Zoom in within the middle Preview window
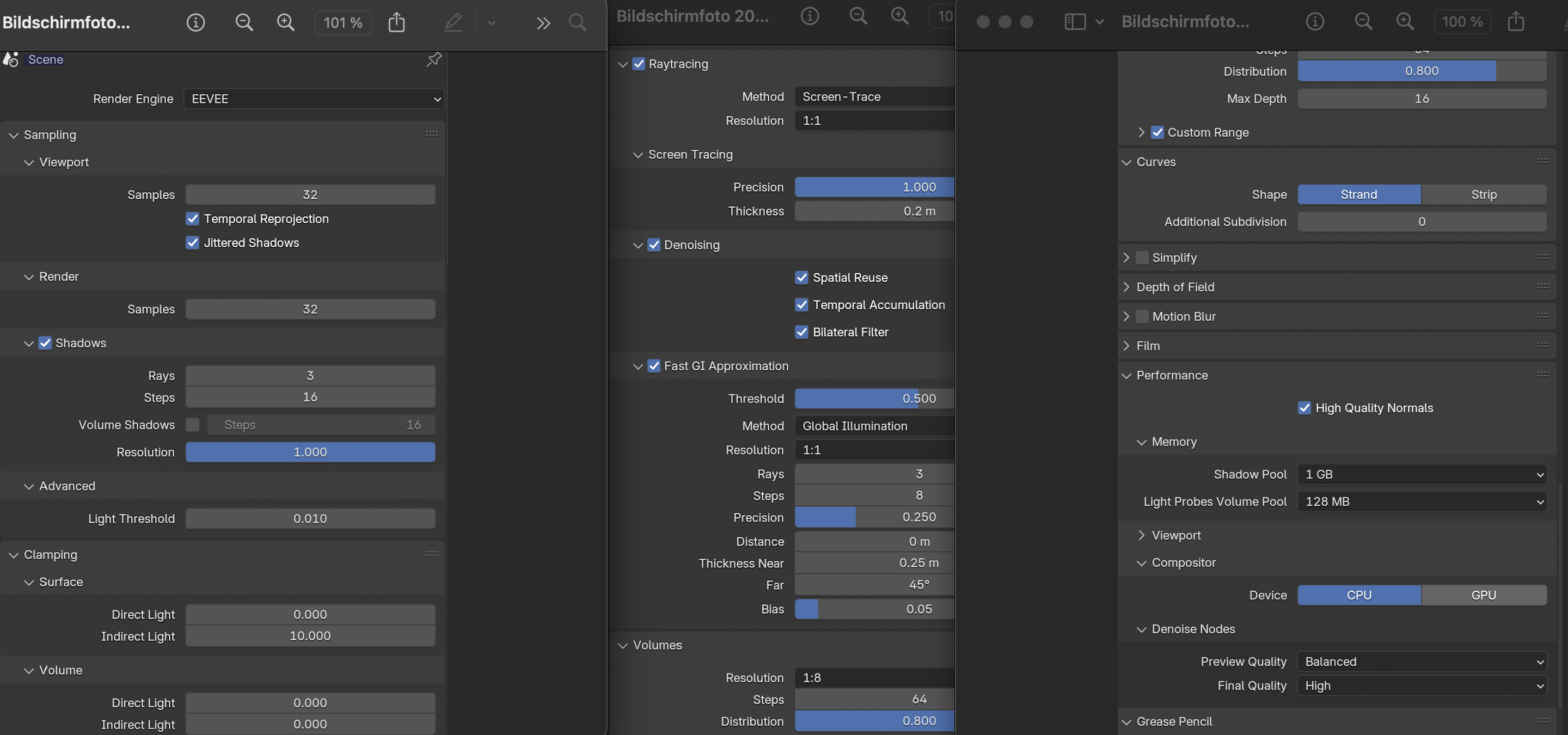Viewport: 1568px width, 735px height. (x=899, y=16)
